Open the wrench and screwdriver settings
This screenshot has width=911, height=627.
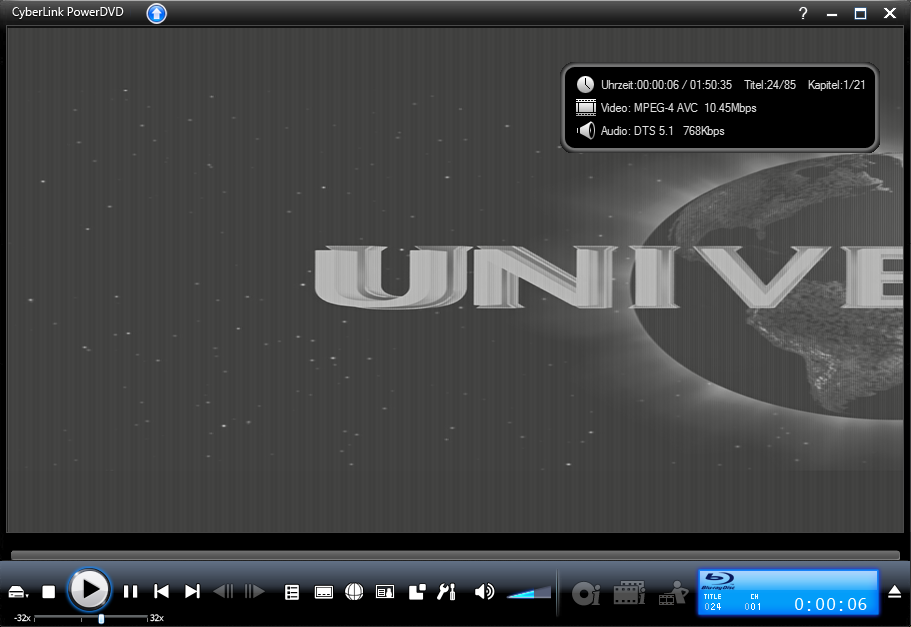(446, 592)
